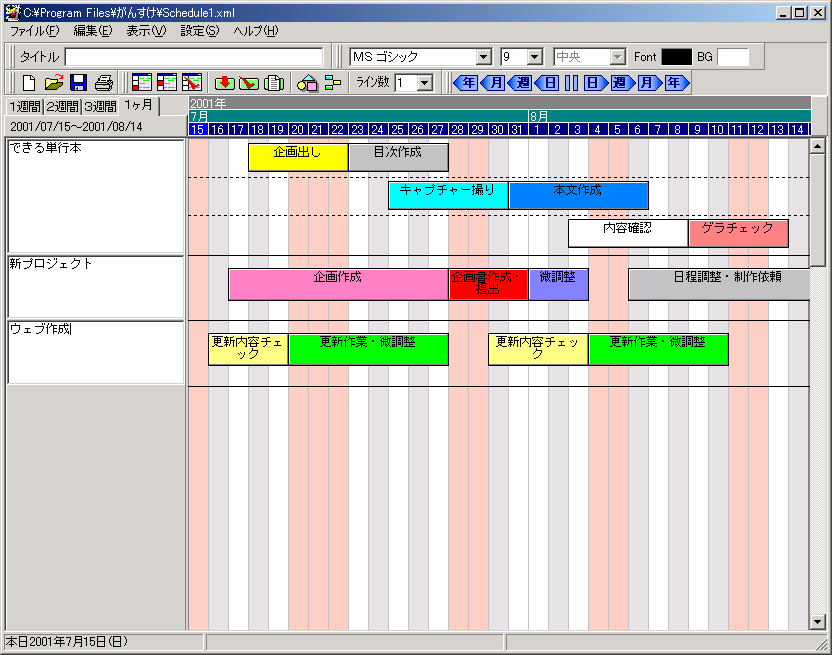Go back one day with left 日 arrow
The image size is (832, 655).
547,83
